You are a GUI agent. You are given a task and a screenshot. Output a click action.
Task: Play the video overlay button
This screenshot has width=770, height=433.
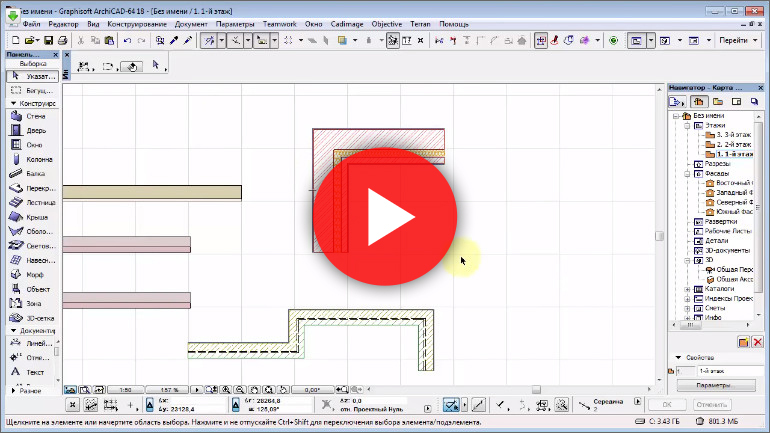[385, 216]
